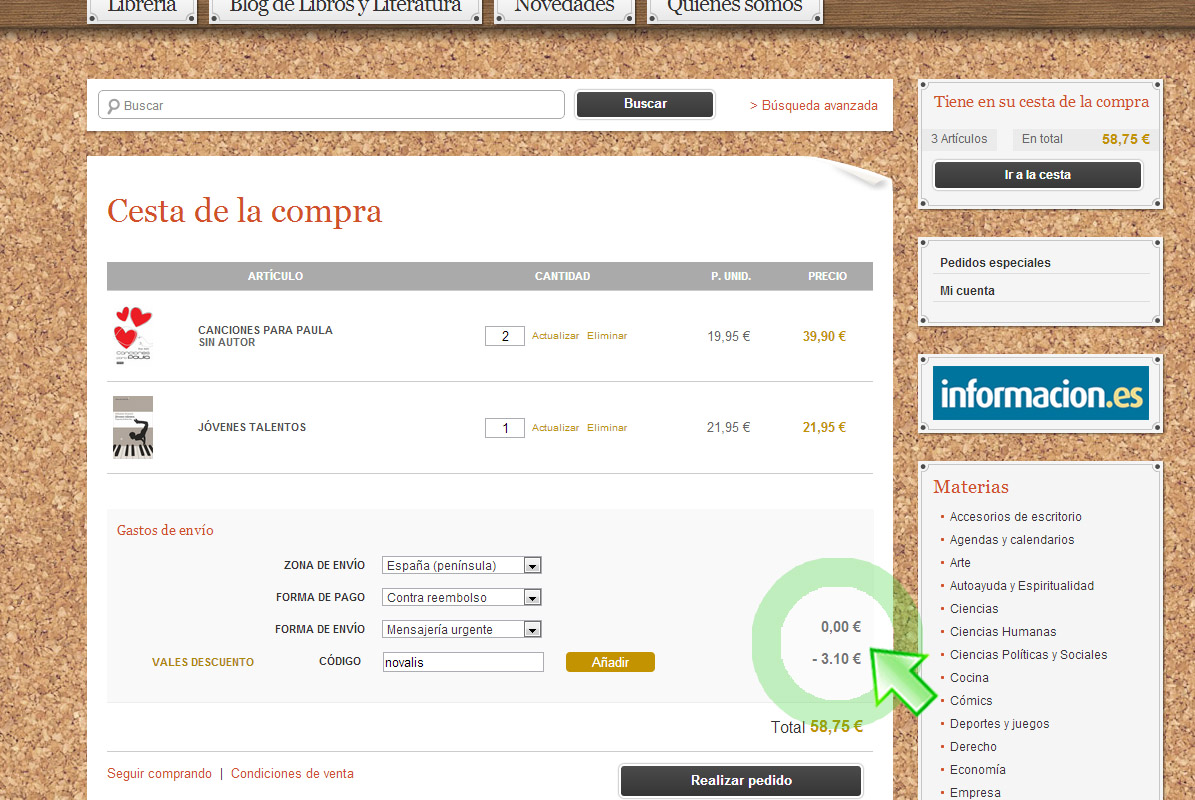1195x800 pixels.
Task: Open the Novedades tab
Action: click(564, 8)
